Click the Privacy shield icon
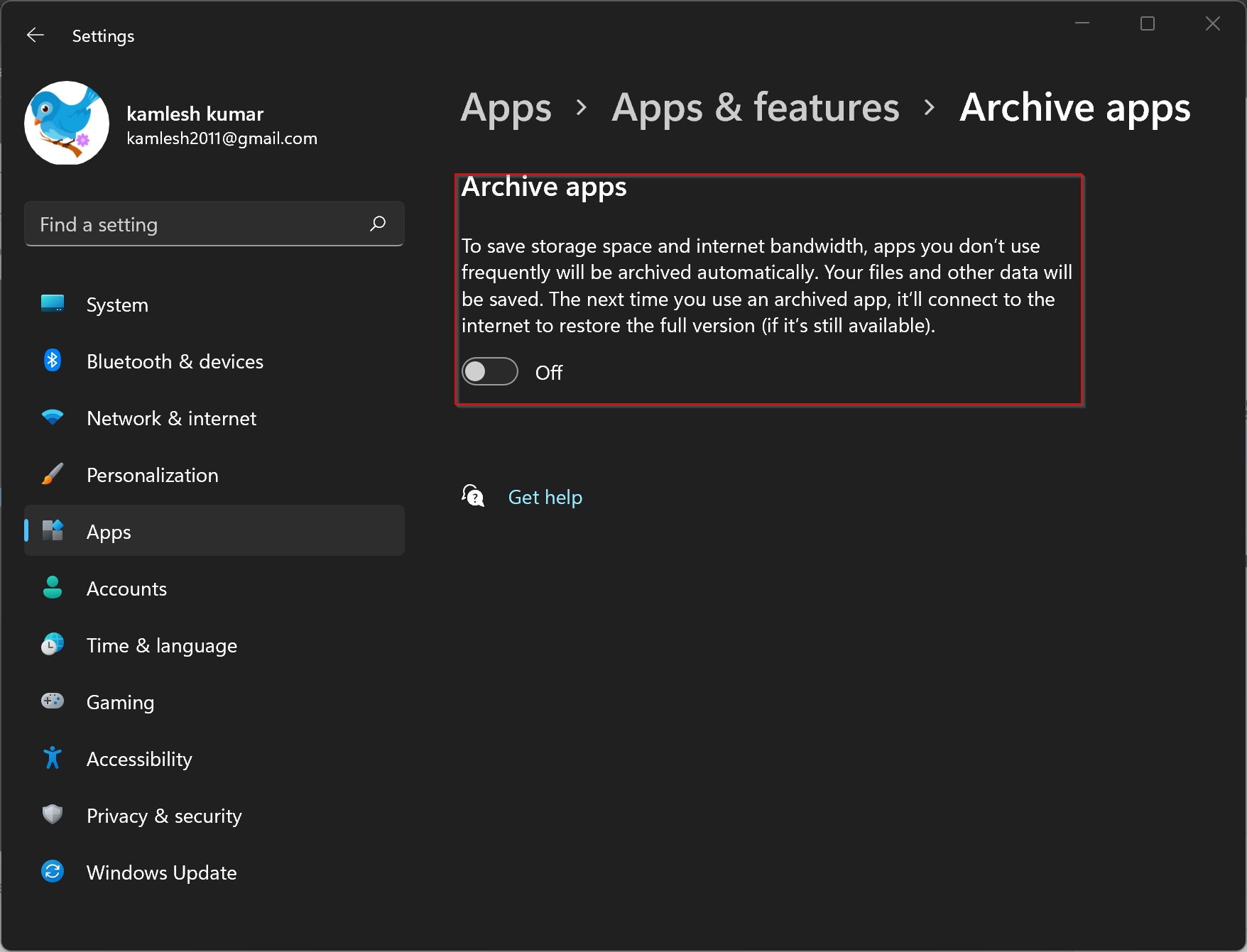Image resolution: width=1247 pixels, height=952 pixels. [53, 814]
